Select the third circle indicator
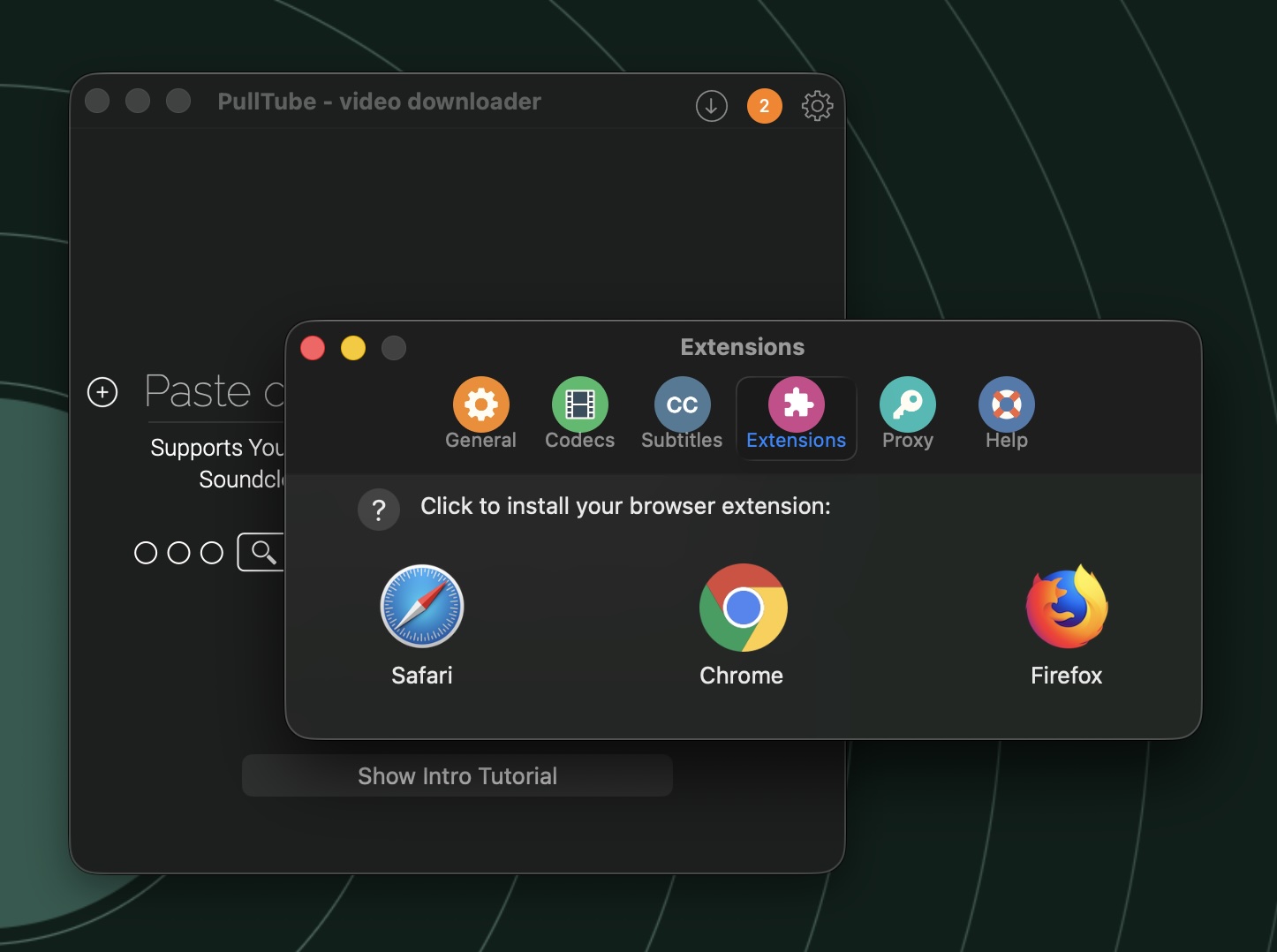The image size is (1277, 952). (212, 553)
